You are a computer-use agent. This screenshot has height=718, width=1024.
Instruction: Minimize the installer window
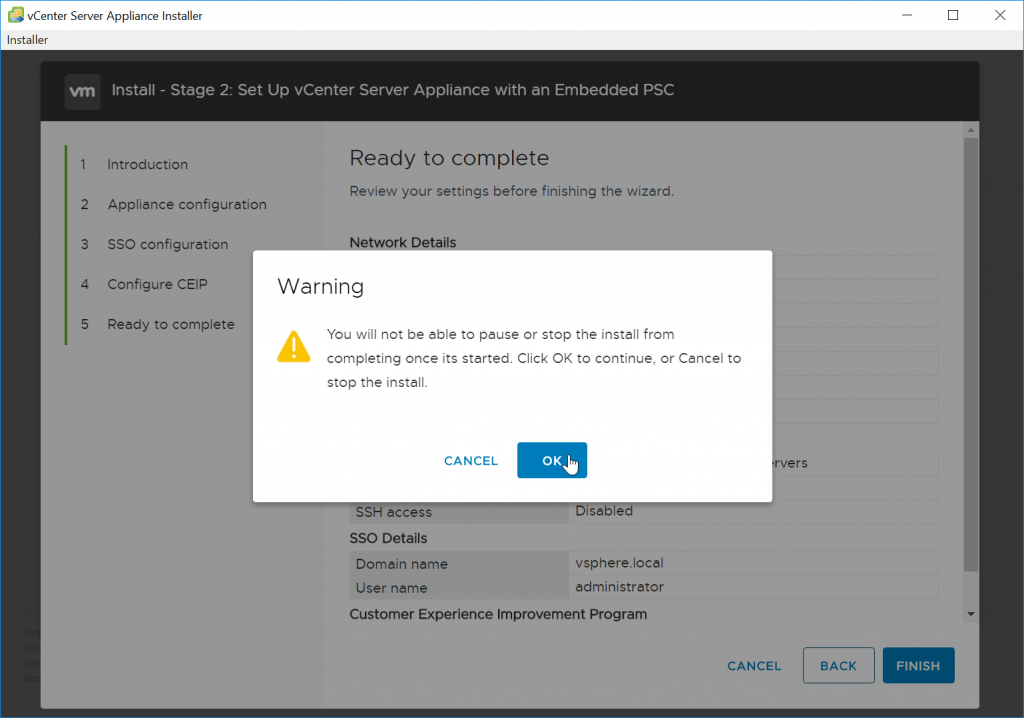tap(907, 15)
